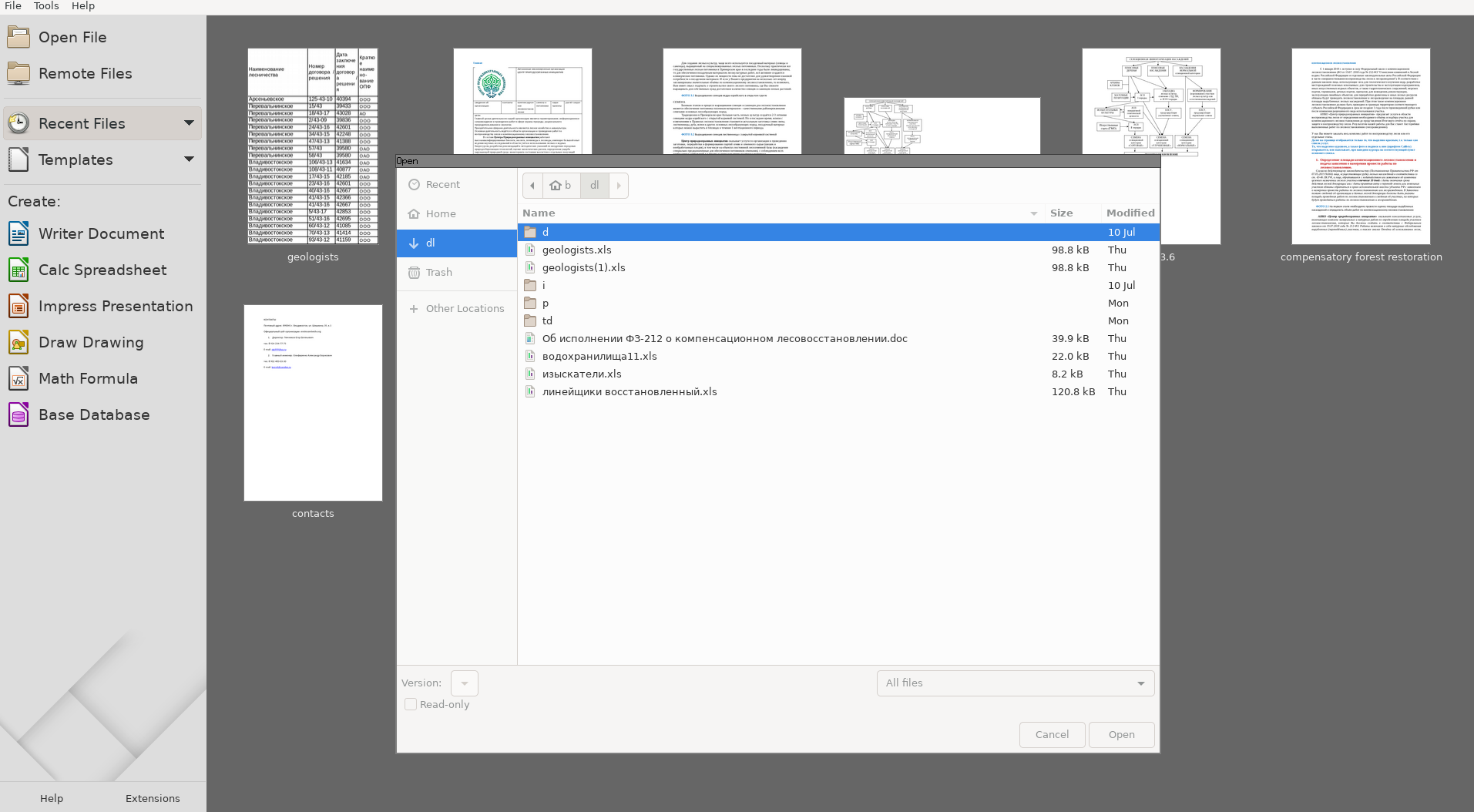Click the Math Formula icon
This screenshot has width=1474, height=812.
(x=18, y=378)
